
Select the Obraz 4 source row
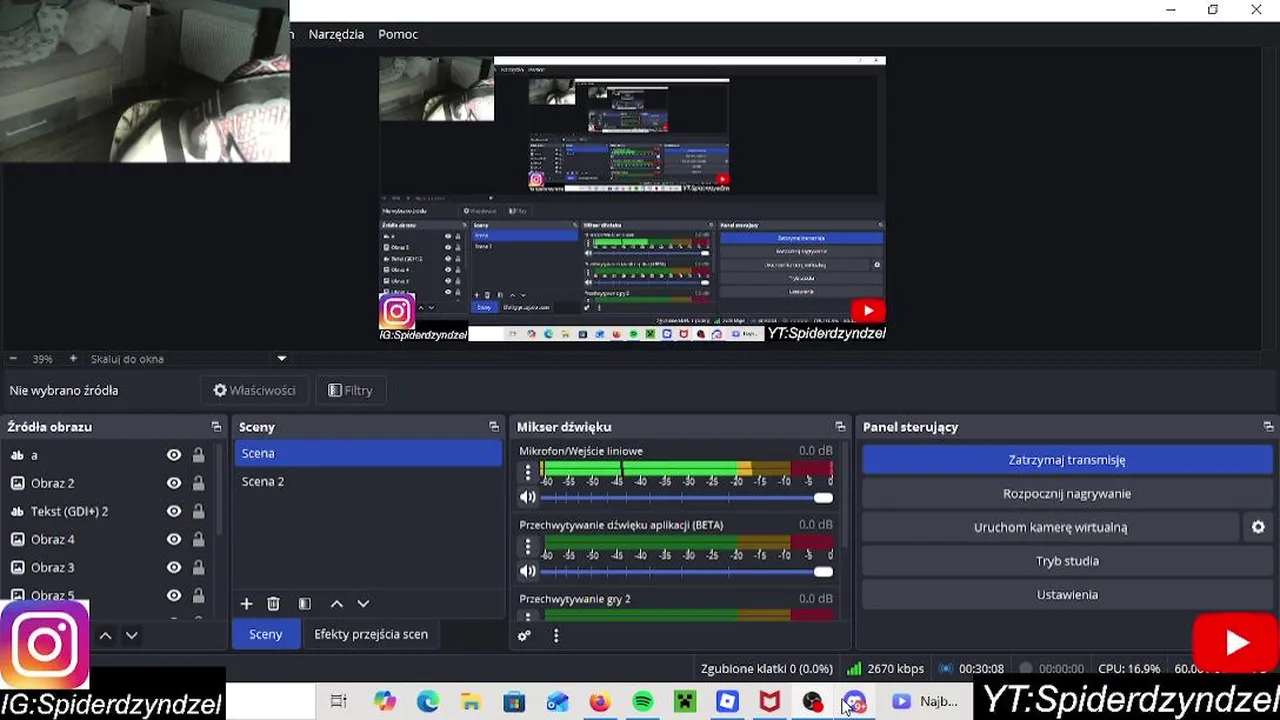pos(109,539)
